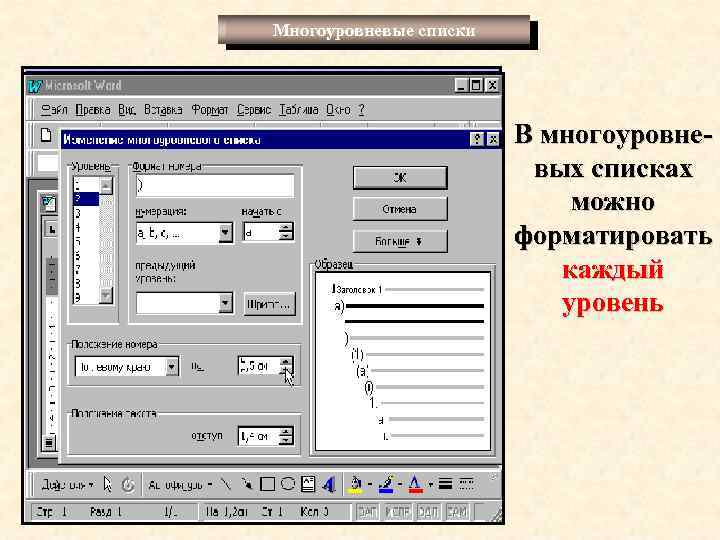Open the нумерация style dropdown
The width and height of the screenshot is (720, 540).
click(x=225, y=233)
